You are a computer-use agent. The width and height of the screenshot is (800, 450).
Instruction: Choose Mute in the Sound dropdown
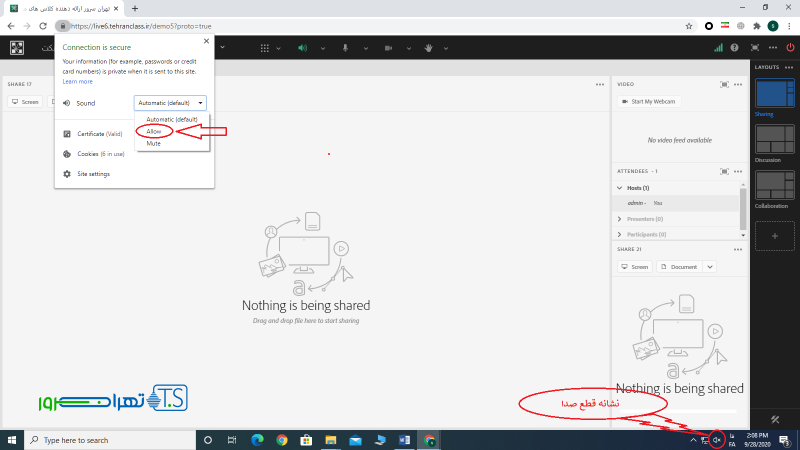(154, 143)
